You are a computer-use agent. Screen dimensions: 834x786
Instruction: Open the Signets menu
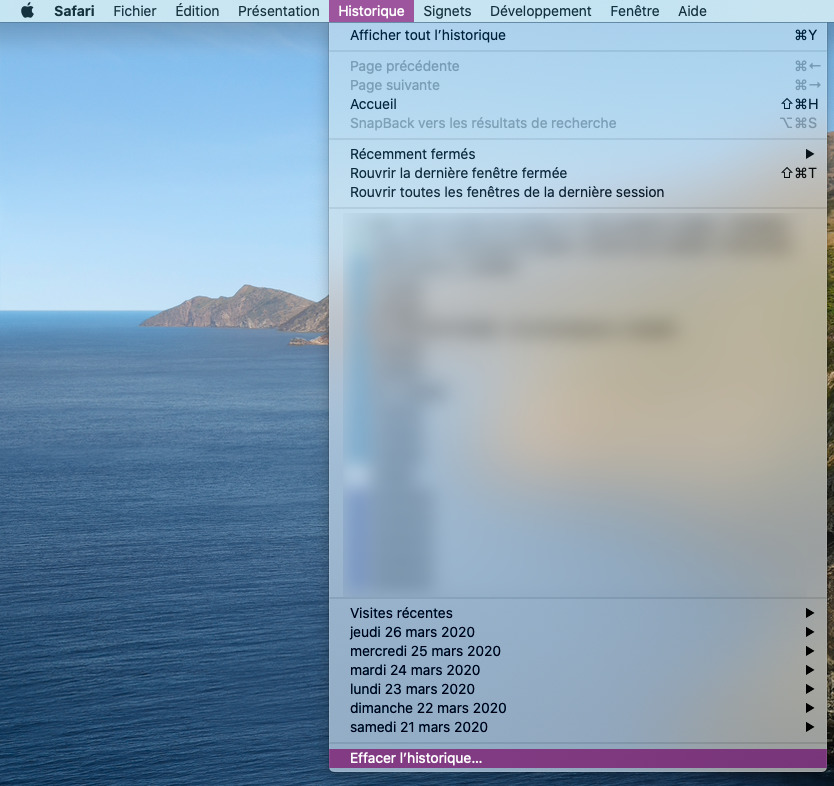click(447, 11)
